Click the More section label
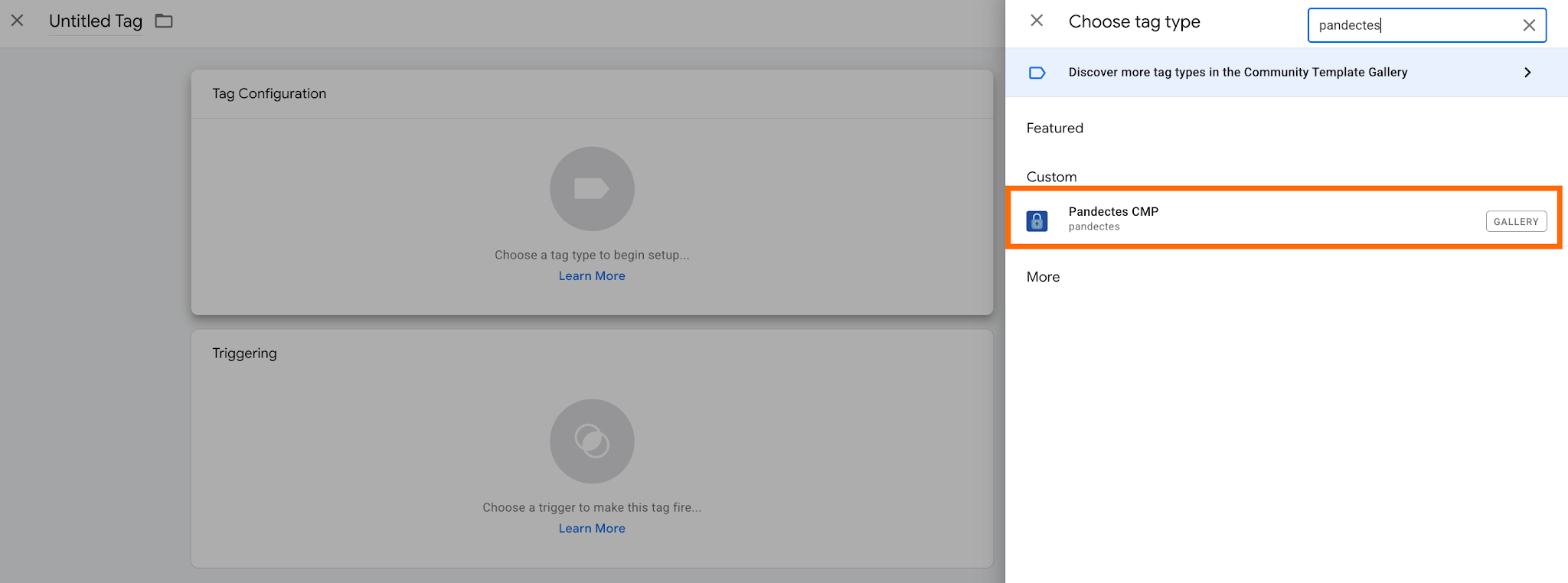1568x583 pixels. 1043,277
